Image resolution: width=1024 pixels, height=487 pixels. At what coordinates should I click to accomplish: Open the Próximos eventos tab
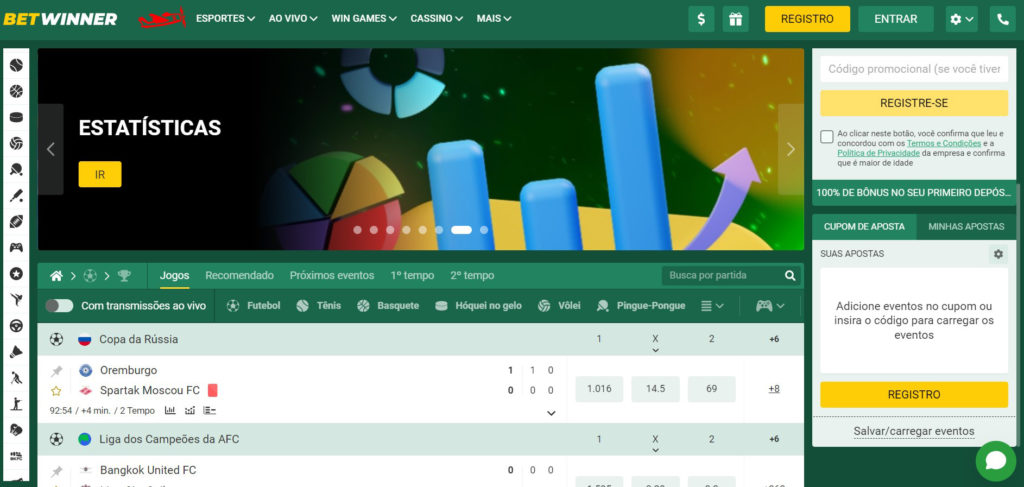(x=332, y=275)
